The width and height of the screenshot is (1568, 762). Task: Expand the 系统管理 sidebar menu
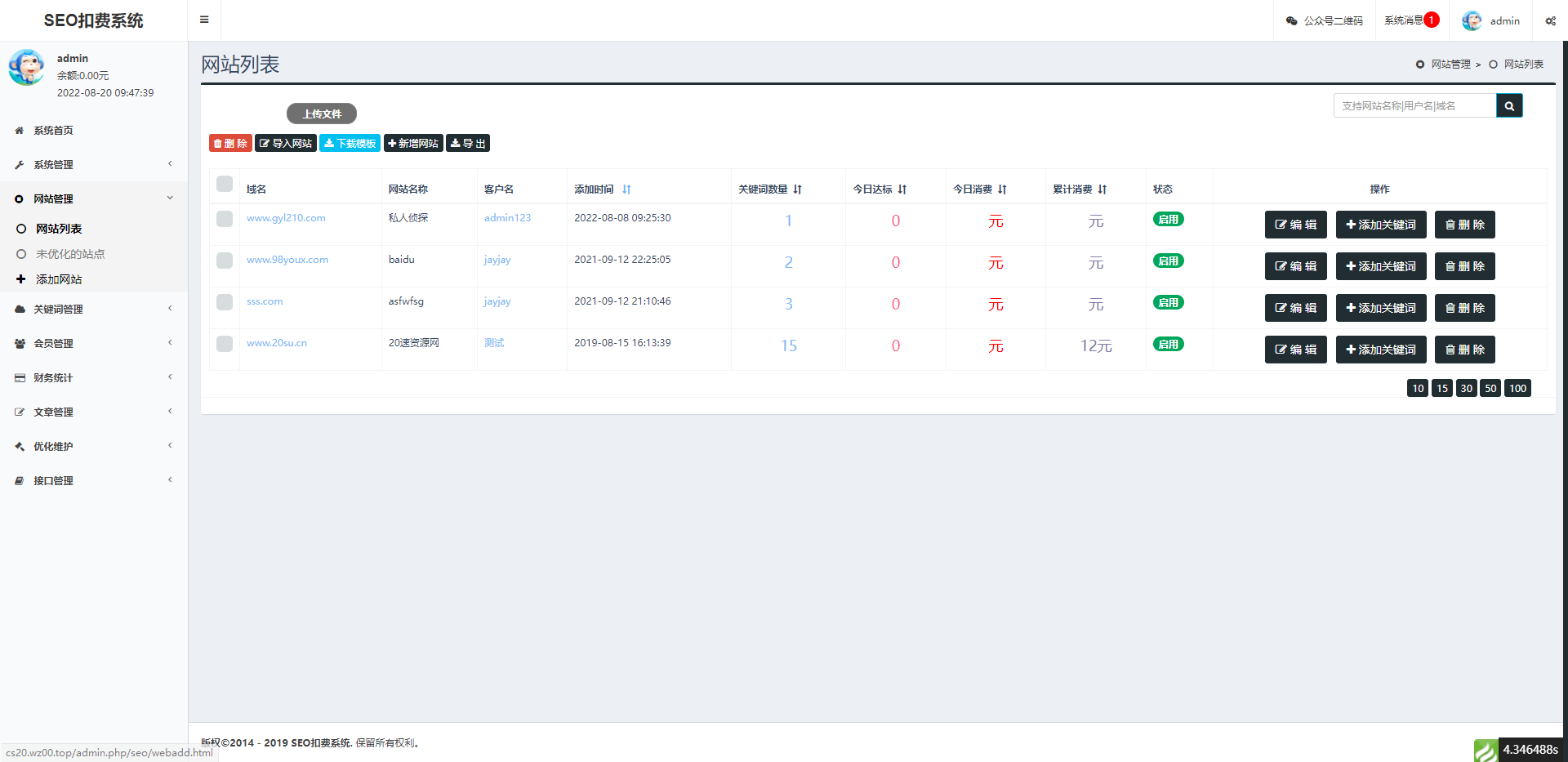click(94, 164)
